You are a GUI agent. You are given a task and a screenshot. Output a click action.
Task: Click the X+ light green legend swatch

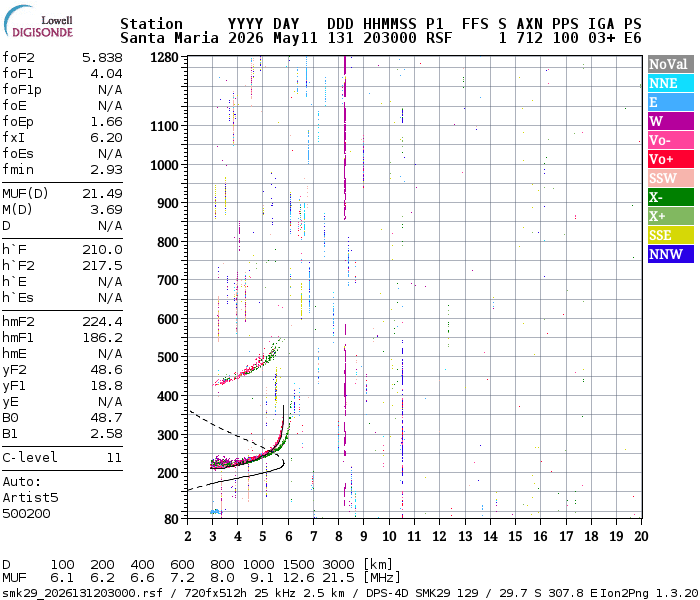click(x=671, y=216)
